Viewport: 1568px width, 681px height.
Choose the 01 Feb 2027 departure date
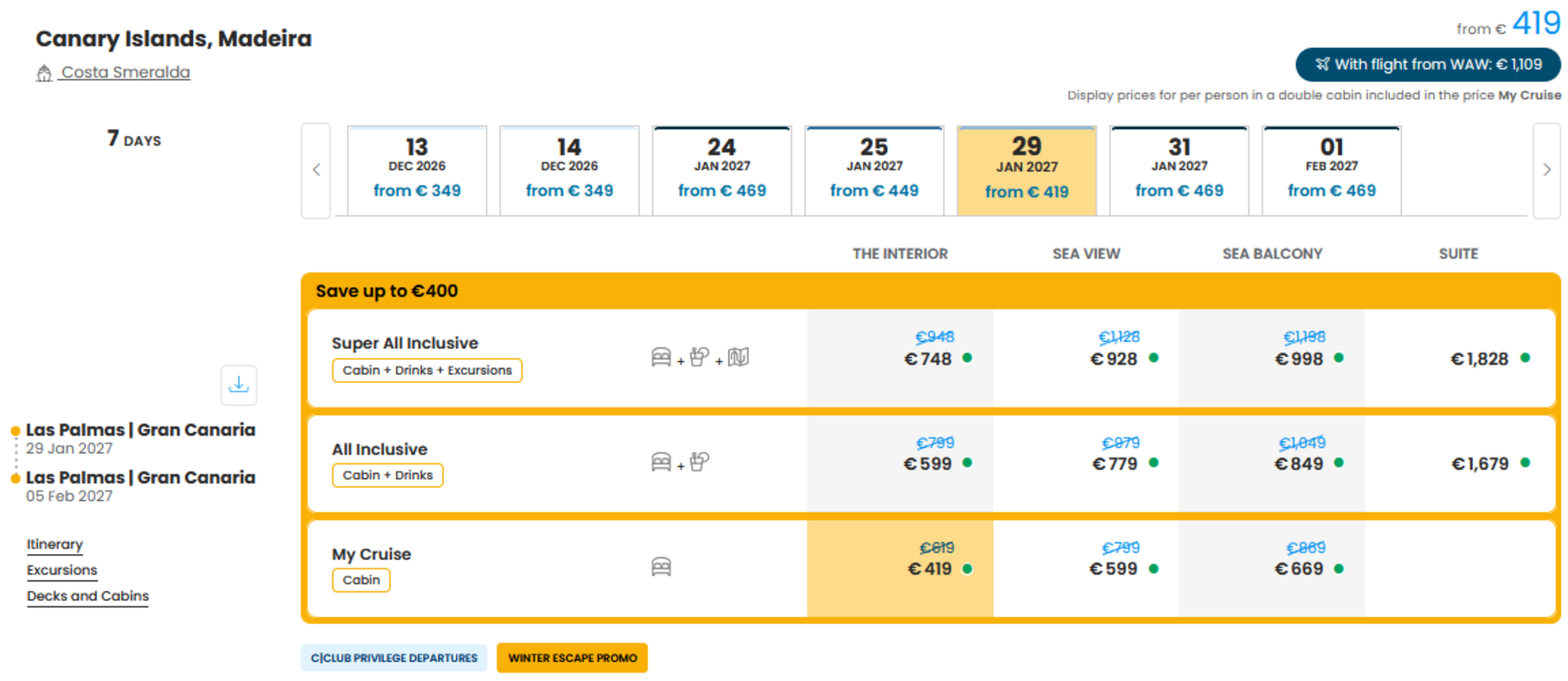point(1331,170)
